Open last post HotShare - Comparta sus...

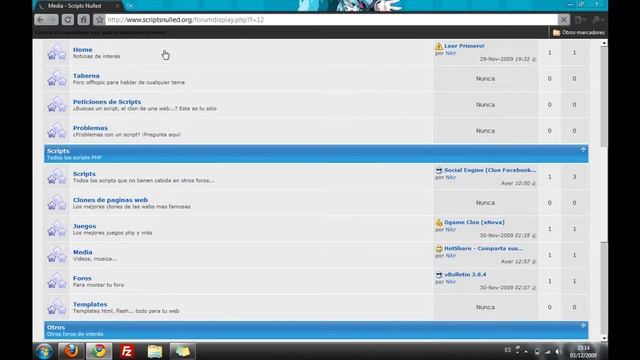tap(483, 248)
